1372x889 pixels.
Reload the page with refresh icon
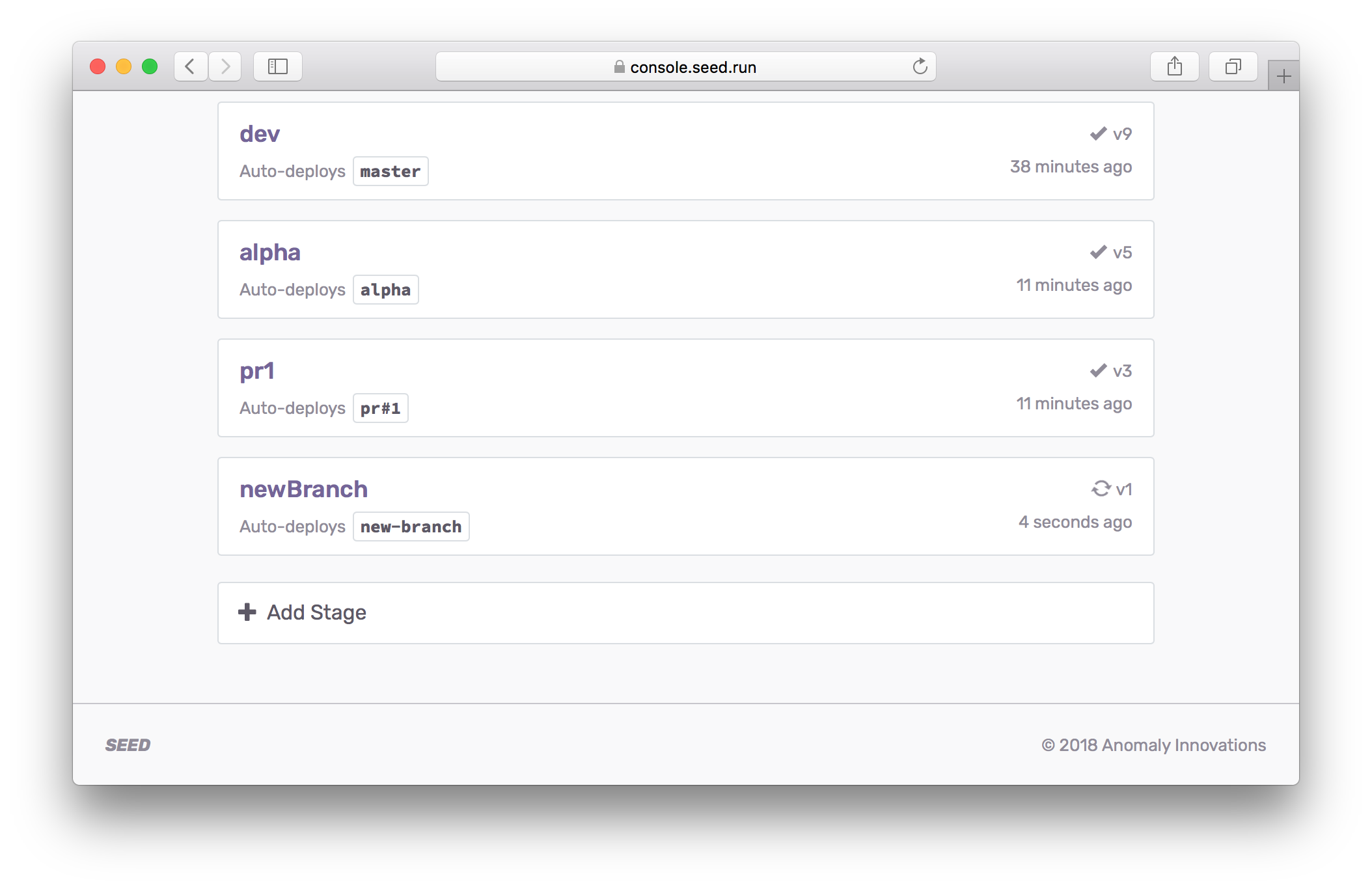point(920,66)
